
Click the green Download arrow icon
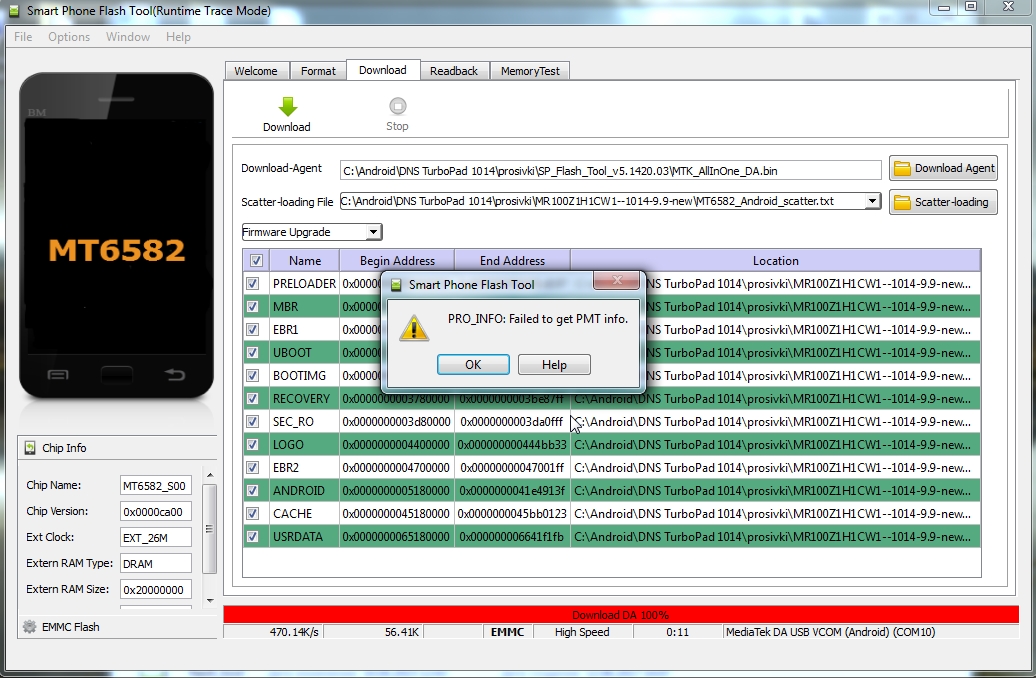(x=287, y=108)
